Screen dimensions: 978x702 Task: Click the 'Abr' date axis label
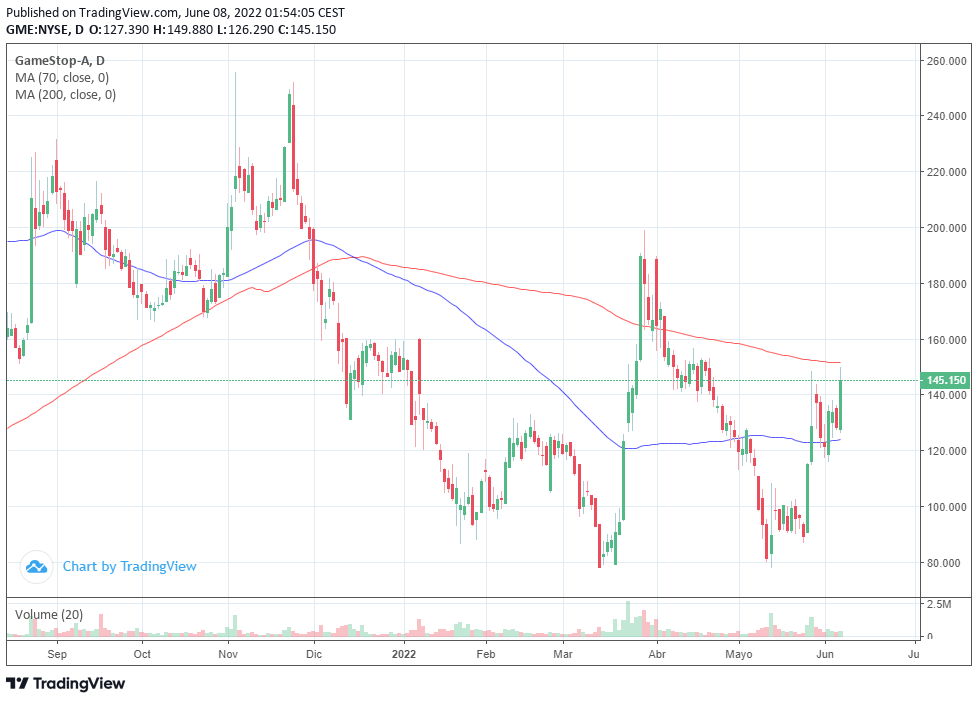coord(657,654)
